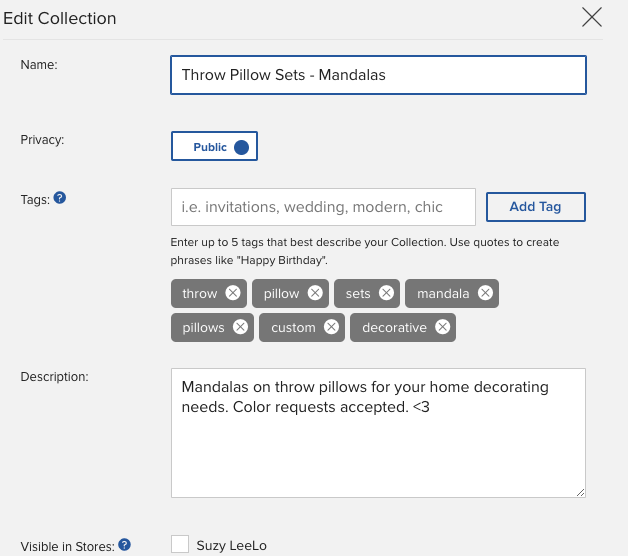Remove the "sets" tag
This screenshot has width=628, height=556.
click(386, 293)
